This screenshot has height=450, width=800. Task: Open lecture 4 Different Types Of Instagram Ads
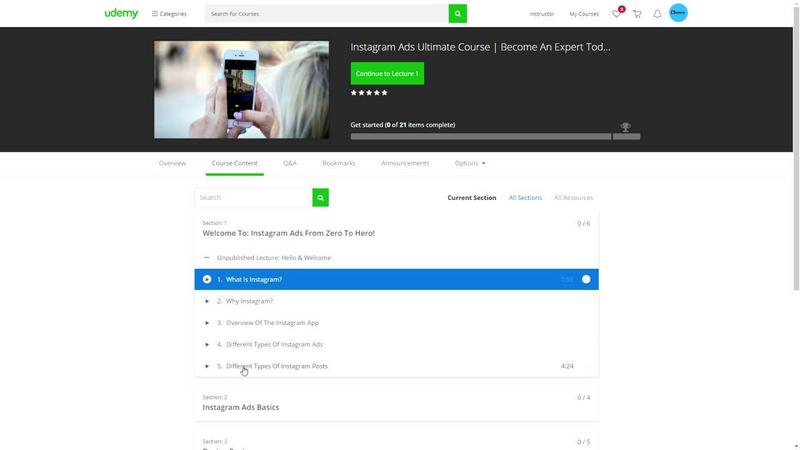click(274, 344)
